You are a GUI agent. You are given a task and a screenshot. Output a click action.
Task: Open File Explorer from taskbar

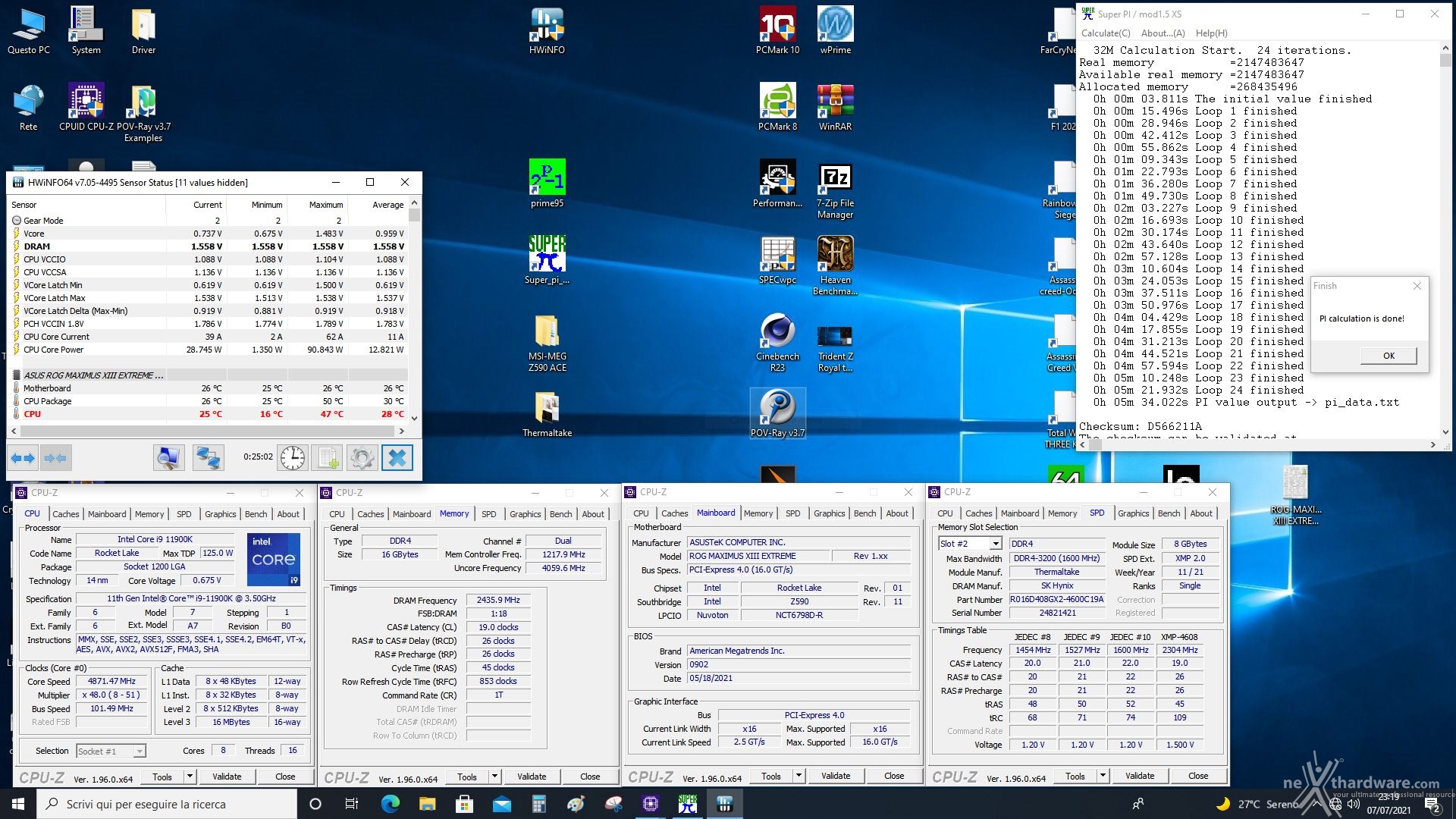pos(427,804)
